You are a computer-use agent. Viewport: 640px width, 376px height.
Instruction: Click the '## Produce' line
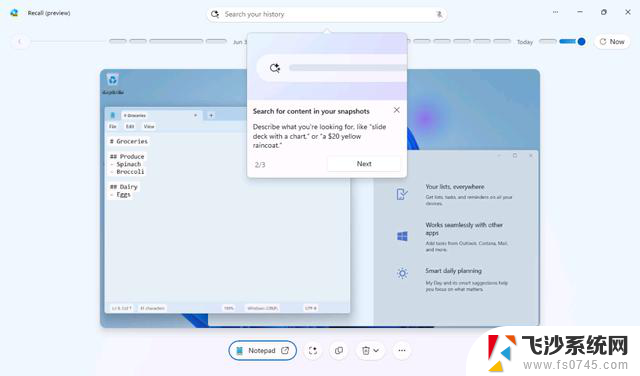[127, 156]
